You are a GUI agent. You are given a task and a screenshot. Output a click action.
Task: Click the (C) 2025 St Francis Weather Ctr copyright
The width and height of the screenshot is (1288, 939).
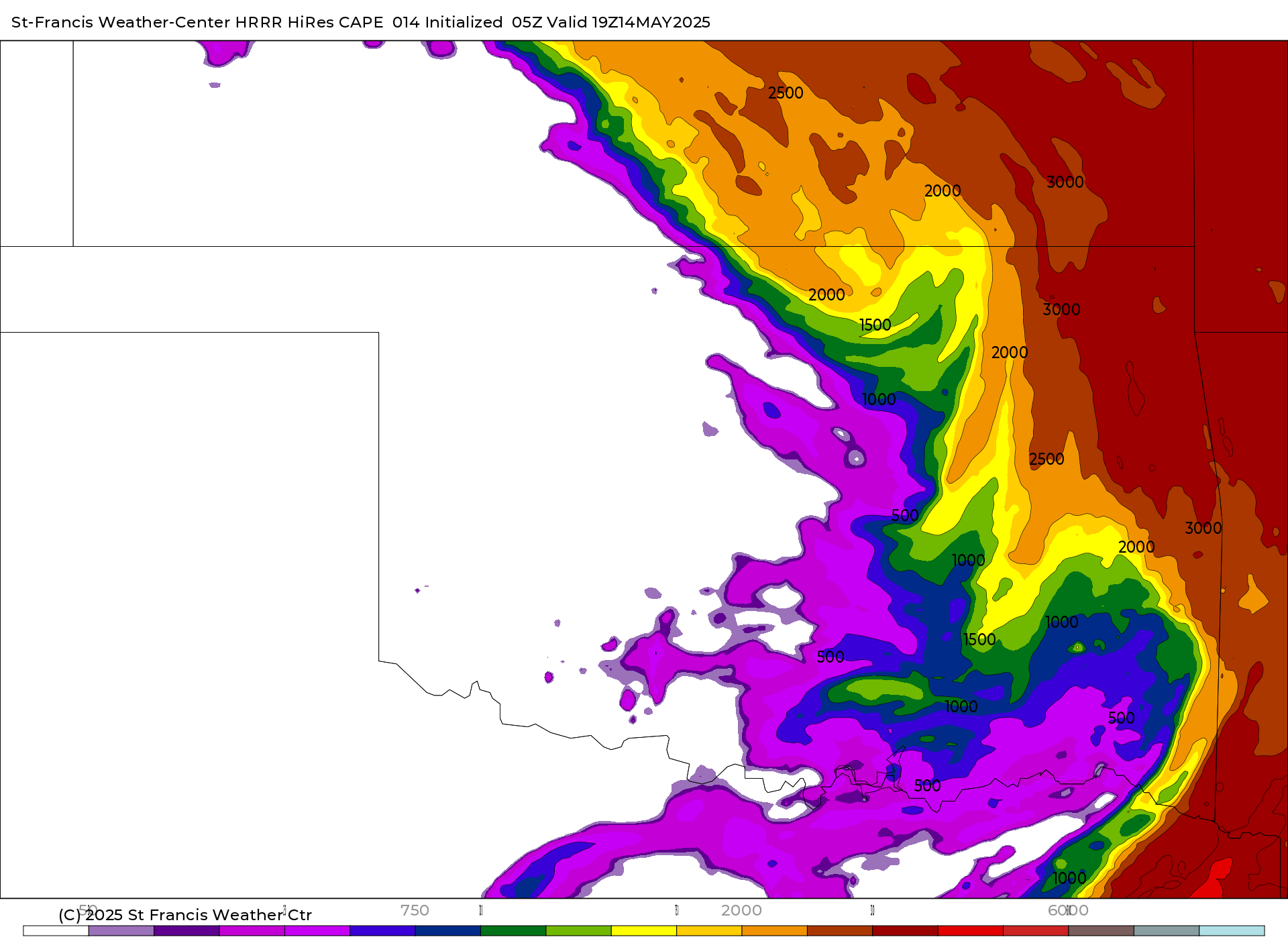pyautogui.click(x=185, y=915)
